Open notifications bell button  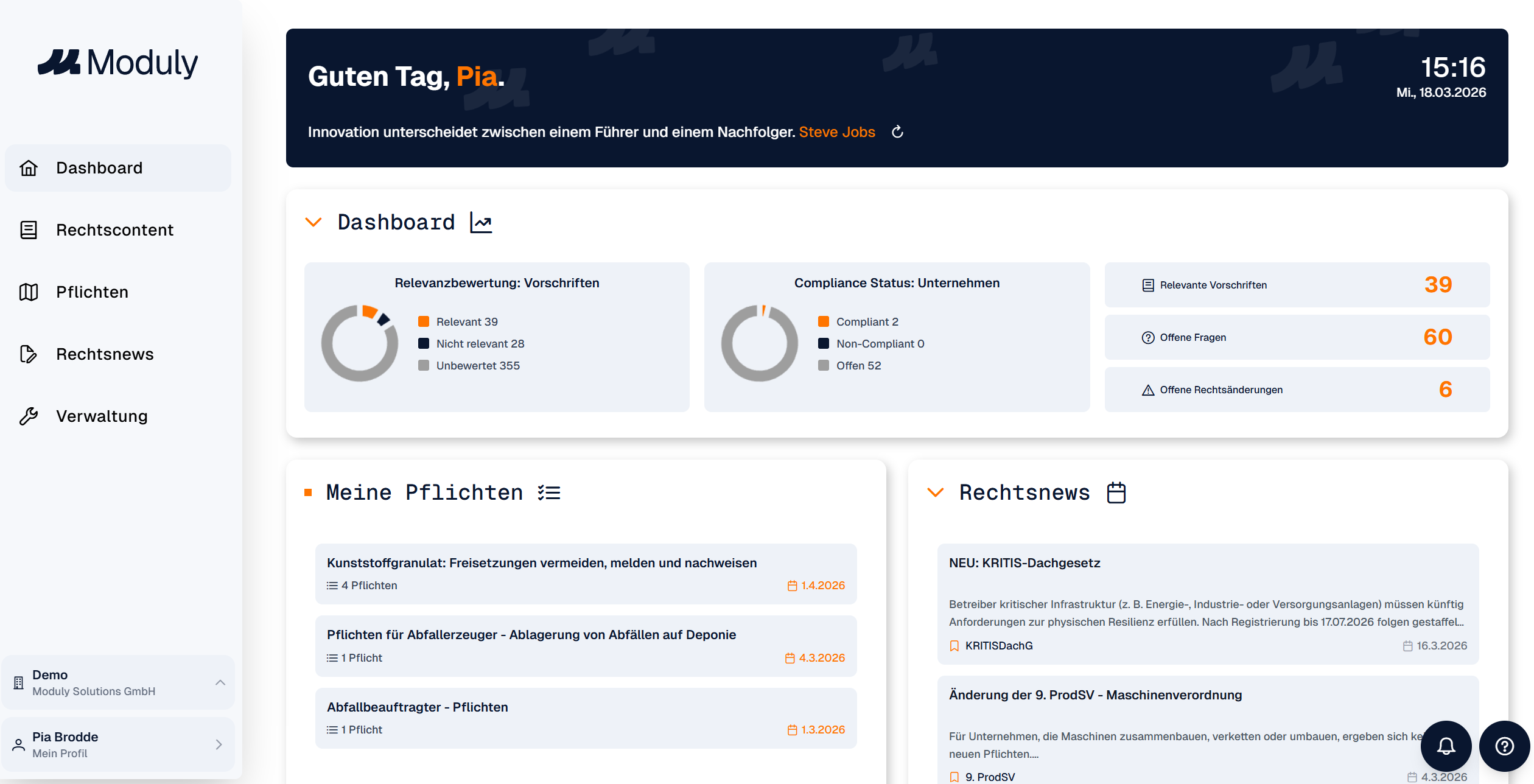1446,746
